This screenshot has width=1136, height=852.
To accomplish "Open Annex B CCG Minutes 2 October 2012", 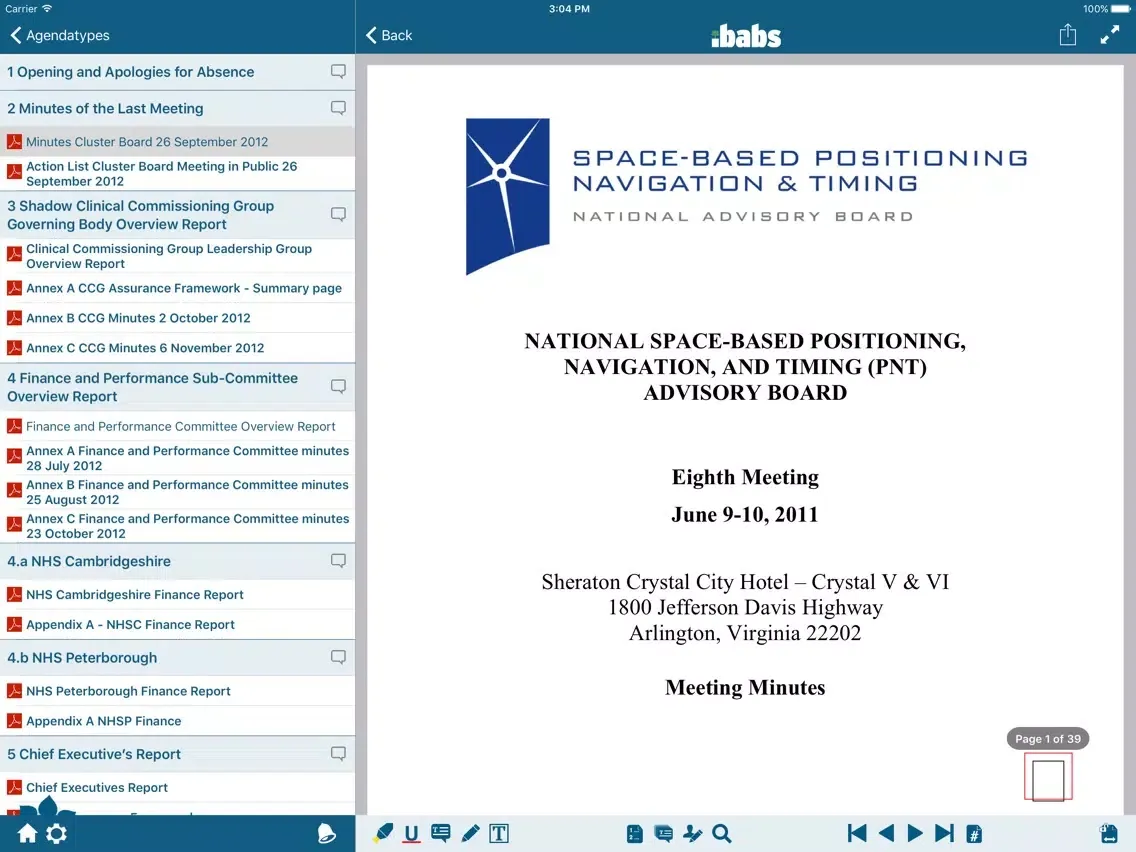I will point(178,318).
